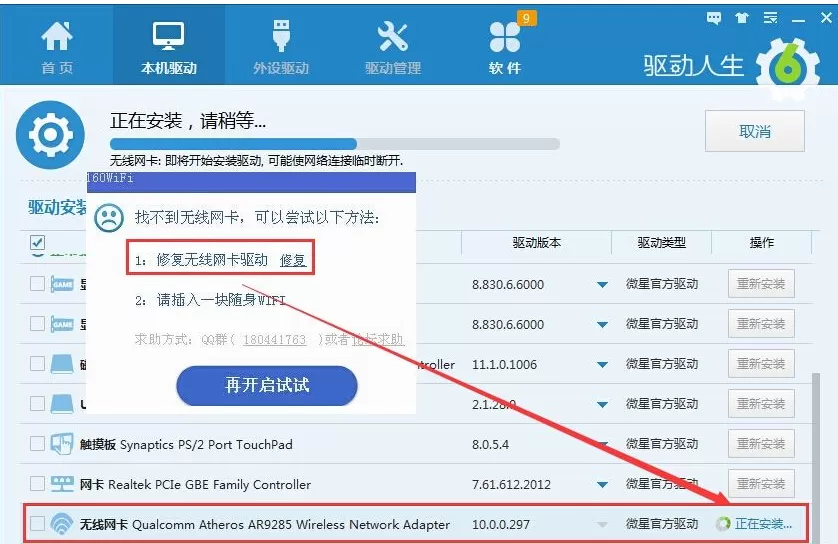Open the 首页 home tab
Screen dimensions: 838x544
(57, 48)
